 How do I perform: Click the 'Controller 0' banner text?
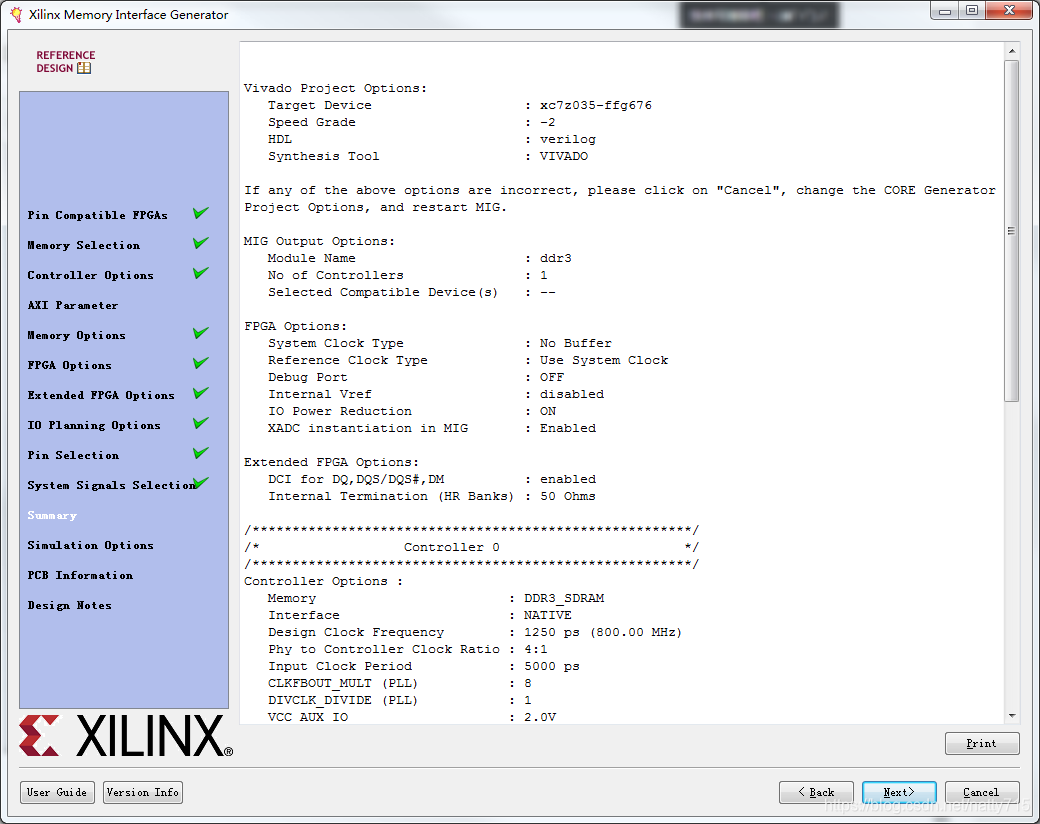pyautogui.click(x=451, y=547)
